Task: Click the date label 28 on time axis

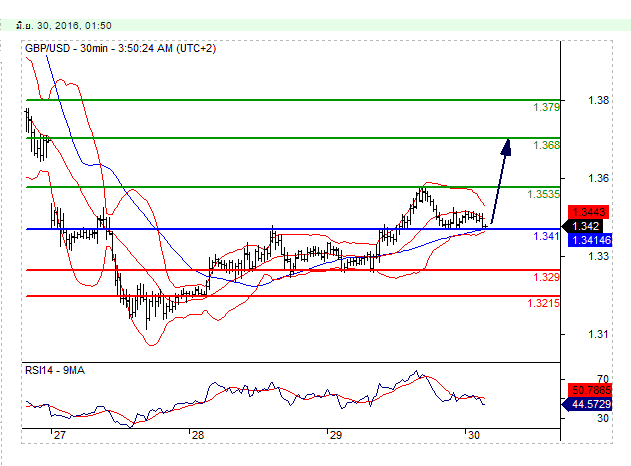Action: click(x=198, y=435)
